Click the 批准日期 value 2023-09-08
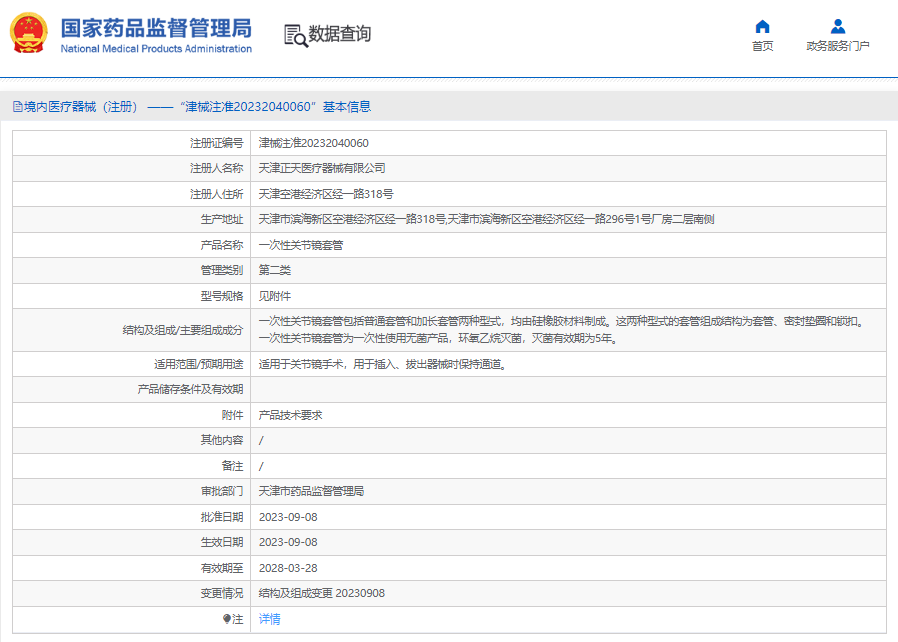The width and height of the screenshot is (898, 642). tap(288, 517)
